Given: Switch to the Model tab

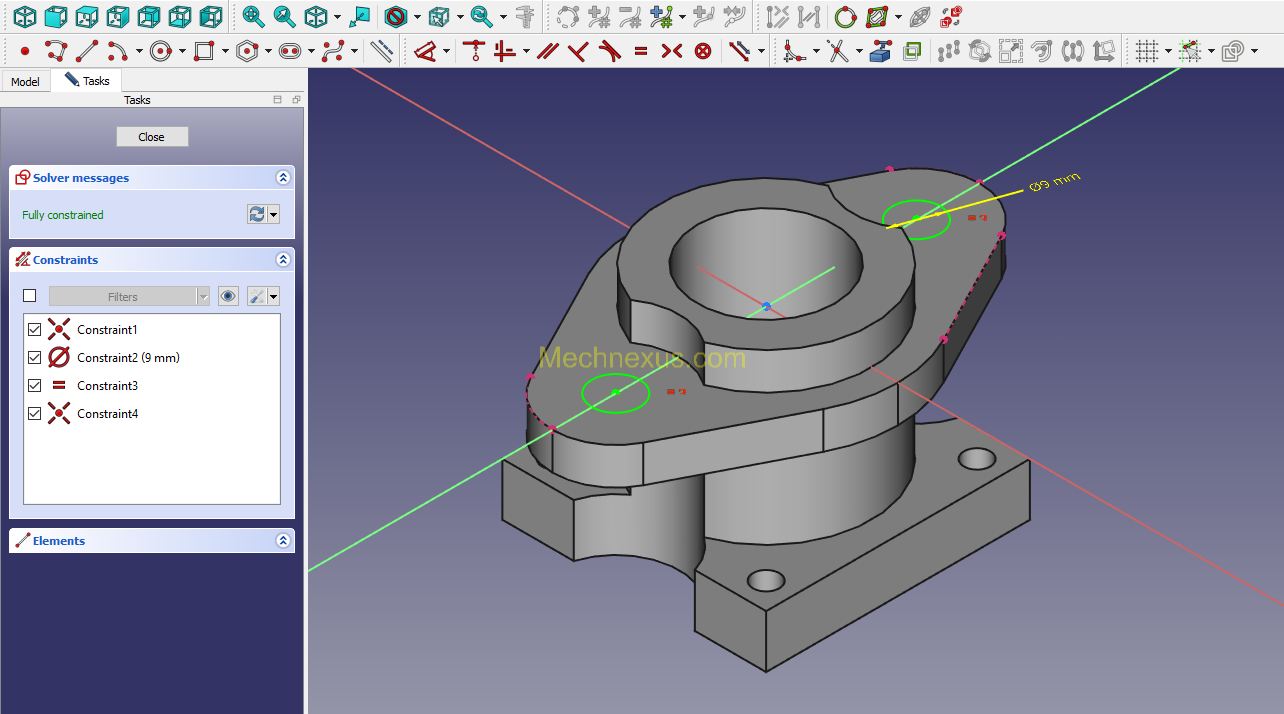Looking at the screenshot, I should [25, 81].
